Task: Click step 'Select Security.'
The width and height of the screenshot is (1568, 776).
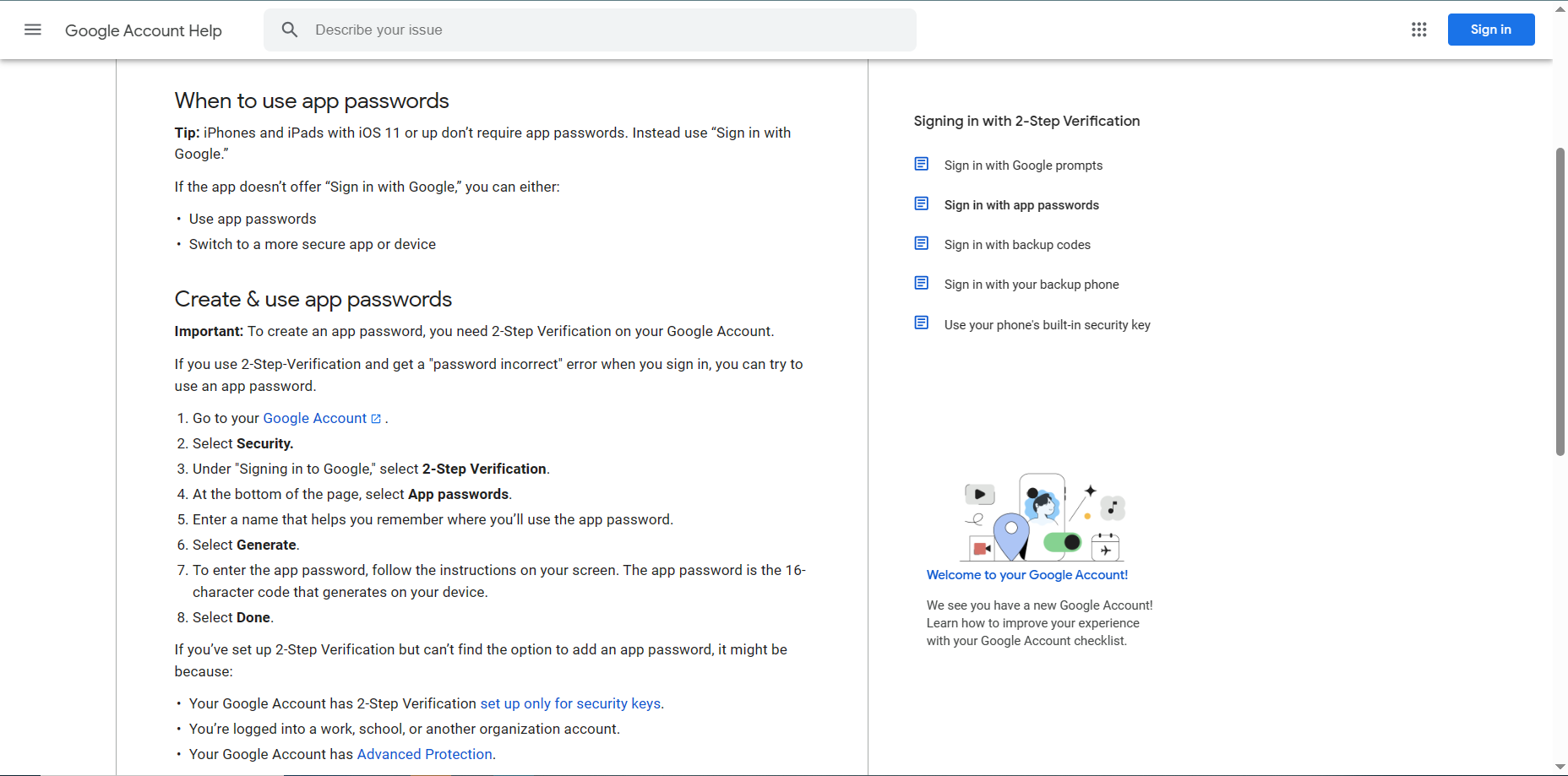Action: (243, 443)
